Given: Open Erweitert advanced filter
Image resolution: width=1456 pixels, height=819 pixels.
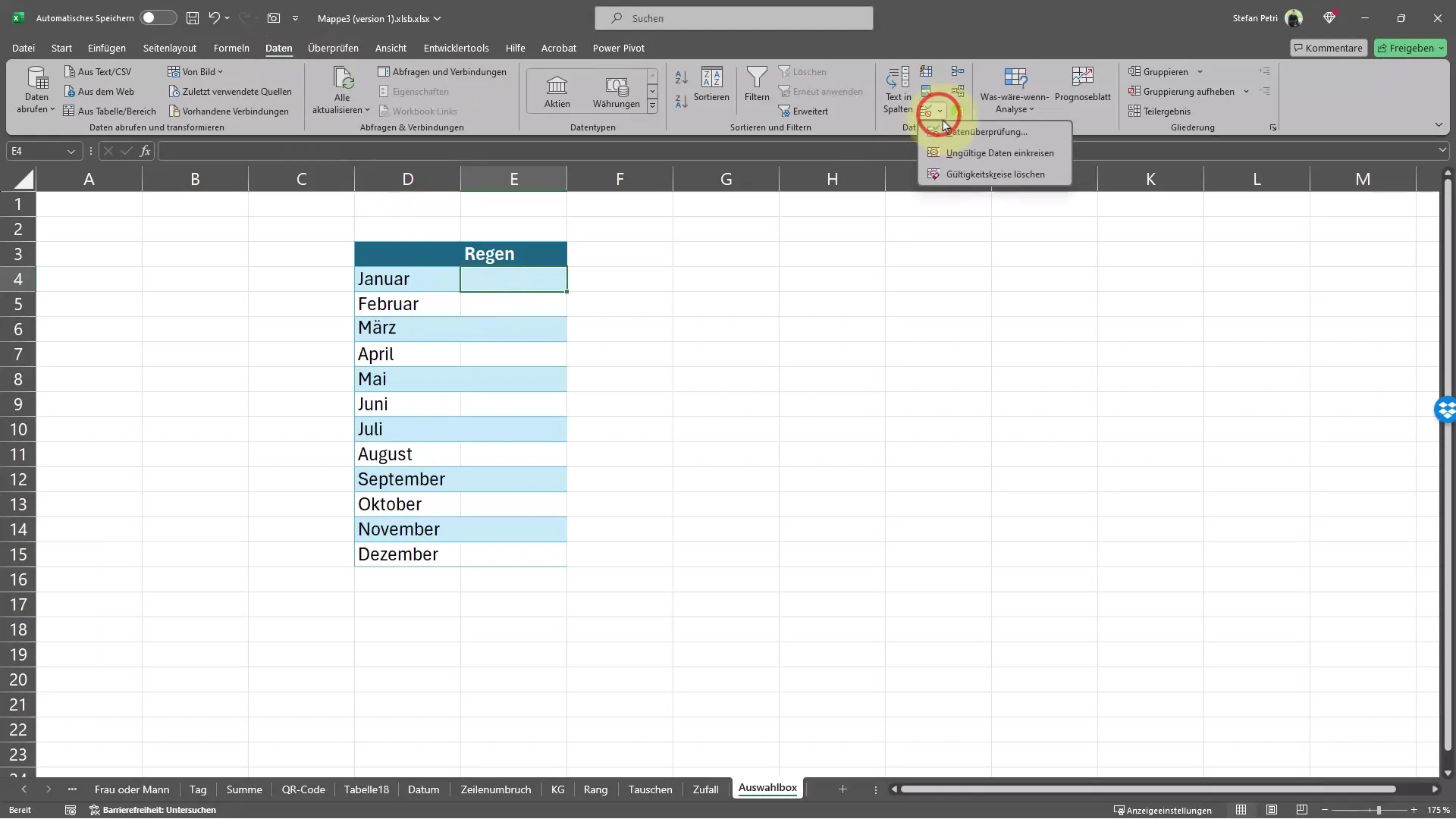Looking at the screenshot, I should 803,111.
